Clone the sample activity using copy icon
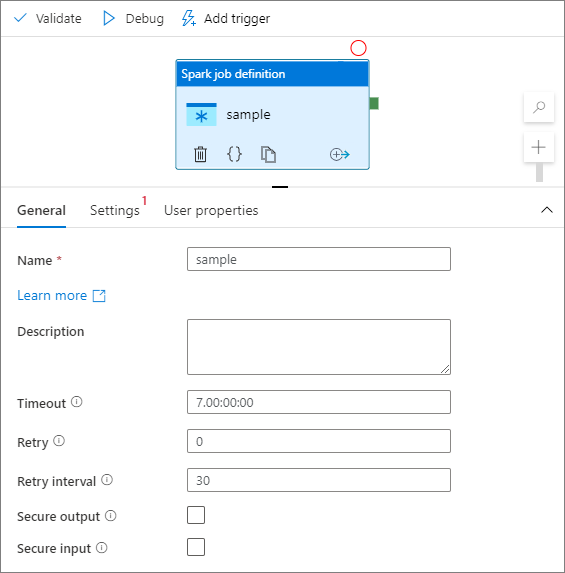The width and height of the screenshot is (565, 573). tap(268, 154)
